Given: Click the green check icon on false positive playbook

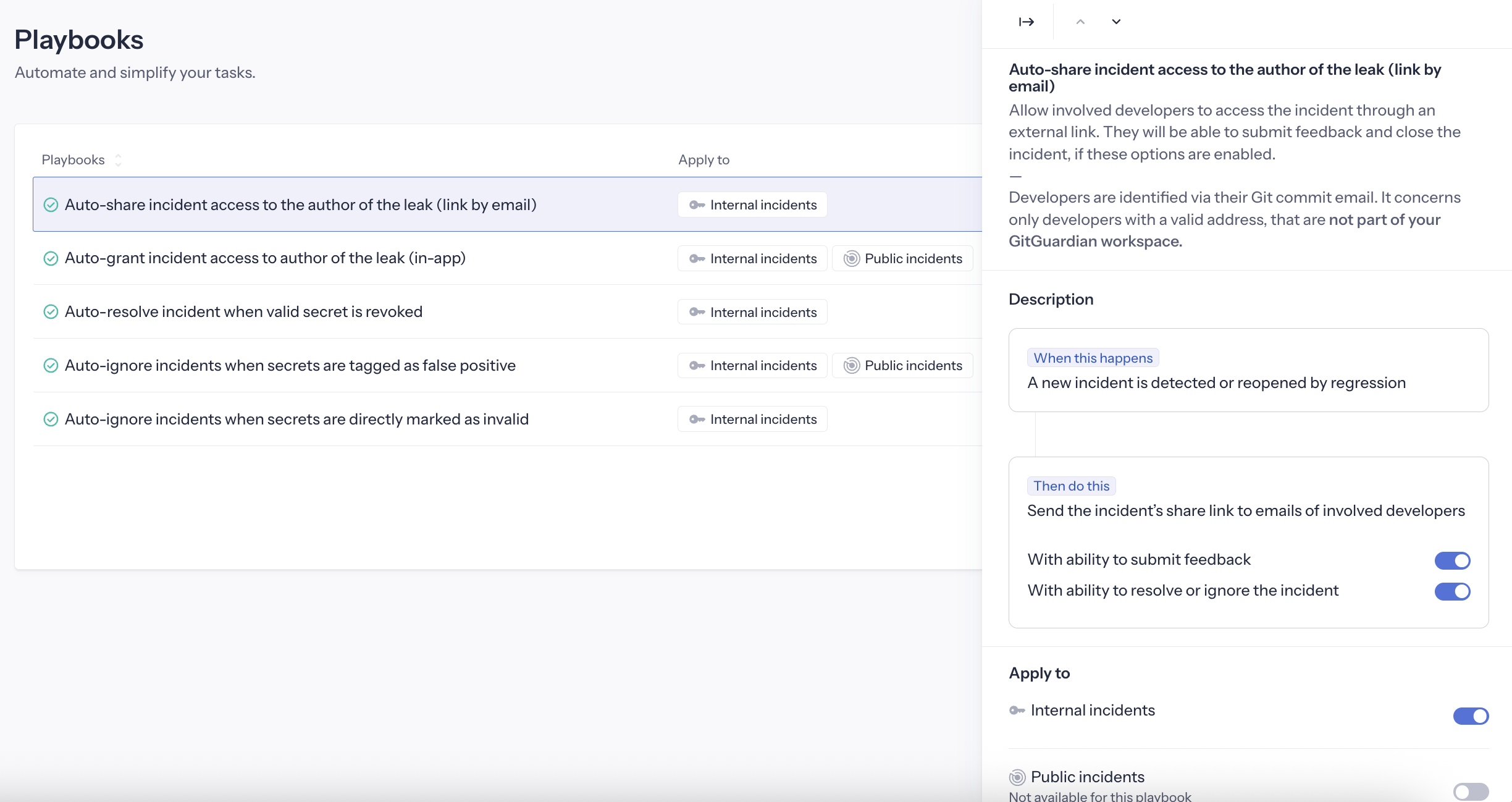Looking at the screenshot, I should pyautogui.click(x=51, y=365).
